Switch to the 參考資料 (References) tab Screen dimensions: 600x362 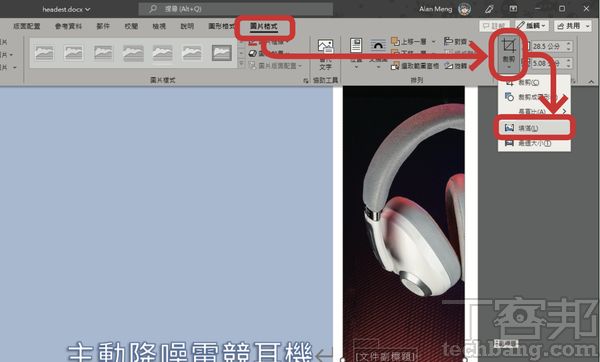pos(68,26)
